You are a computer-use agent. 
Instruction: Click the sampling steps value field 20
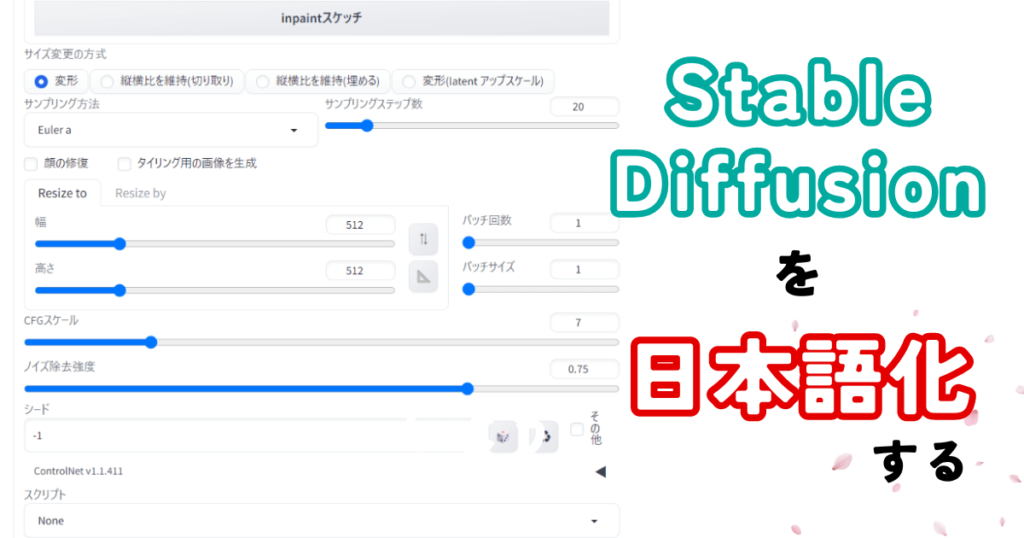(x=584, y=106)
